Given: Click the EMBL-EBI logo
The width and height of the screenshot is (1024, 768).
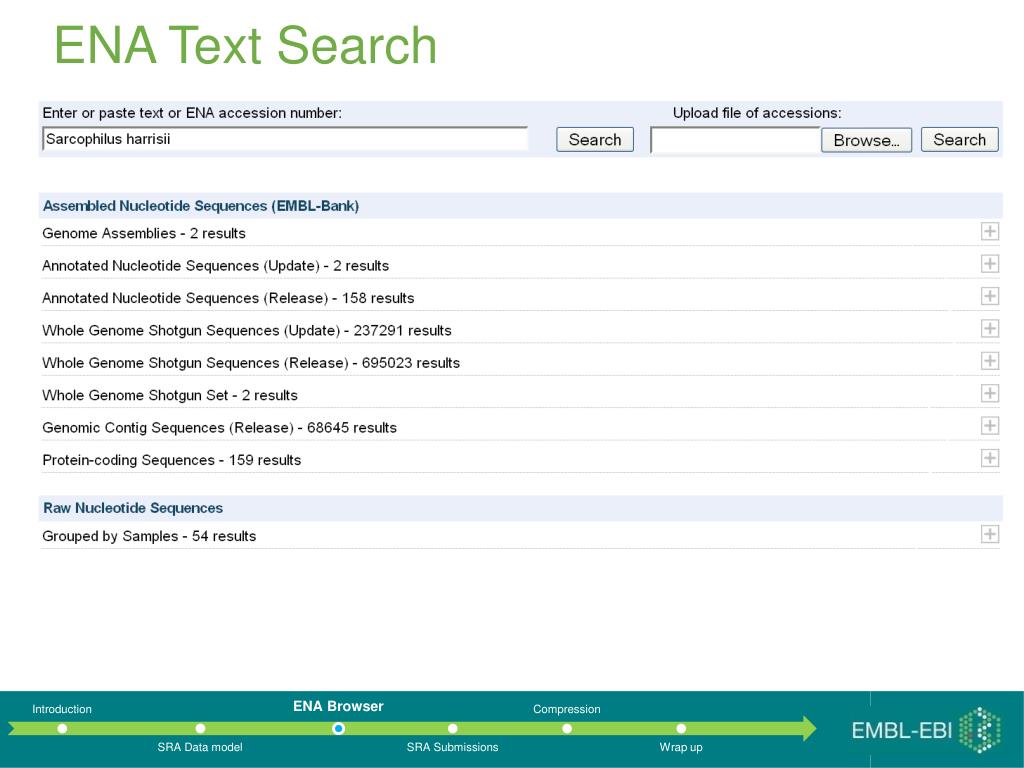Looking at the screenshot, I should coord(926,729).
